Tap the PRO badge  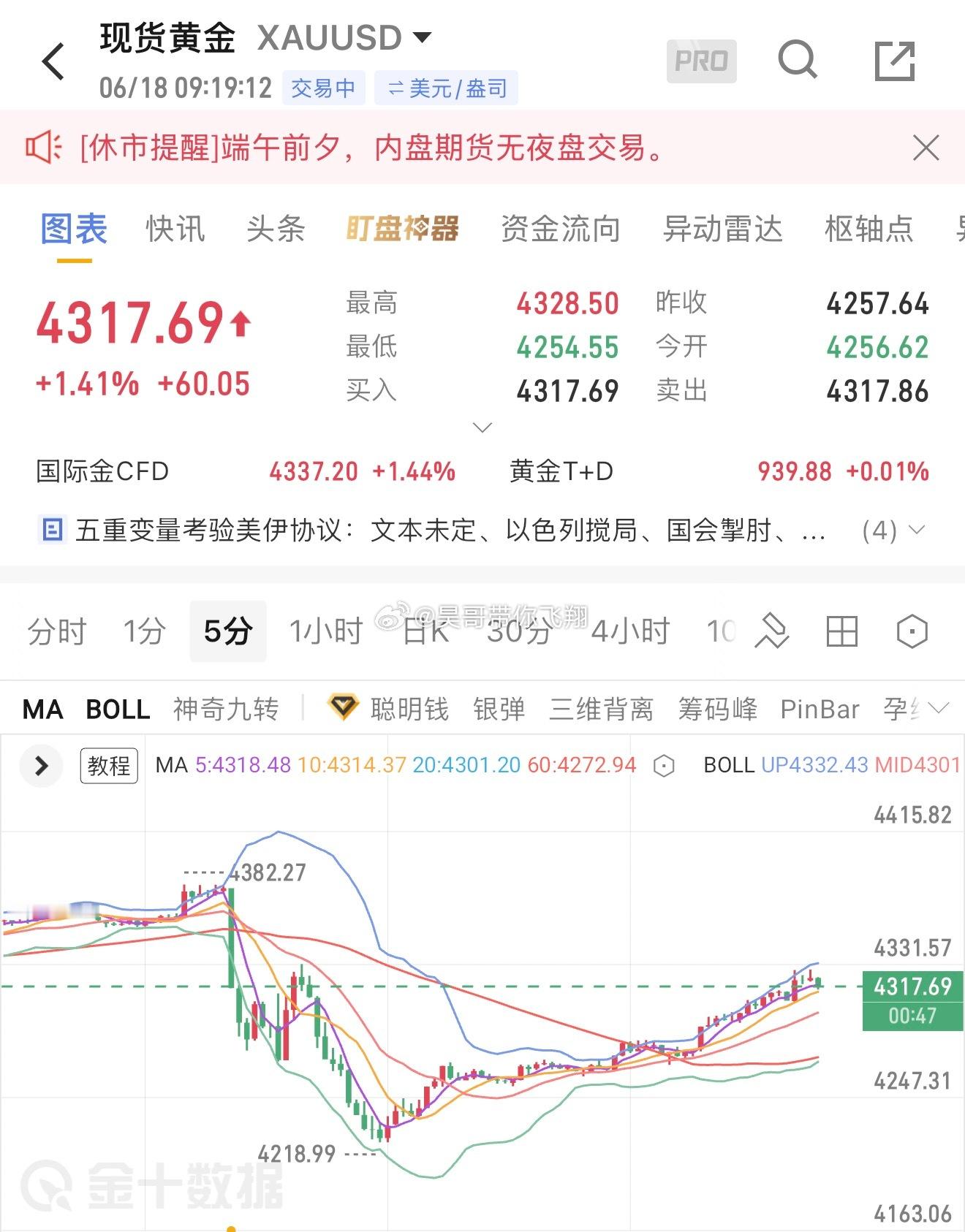pos(701,61)
